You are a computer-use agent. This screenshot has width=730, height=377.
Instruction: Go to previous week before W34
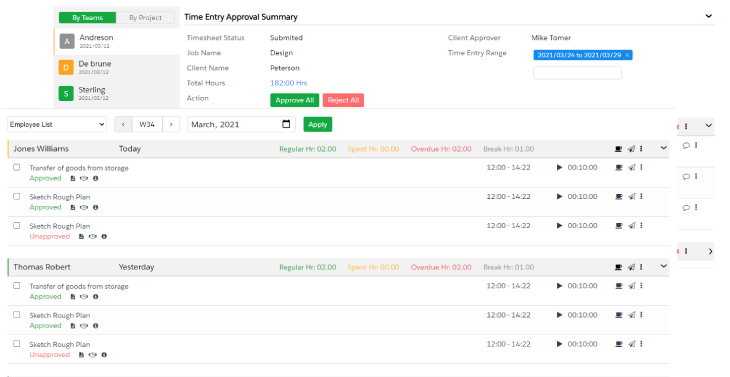coord(123,124)
